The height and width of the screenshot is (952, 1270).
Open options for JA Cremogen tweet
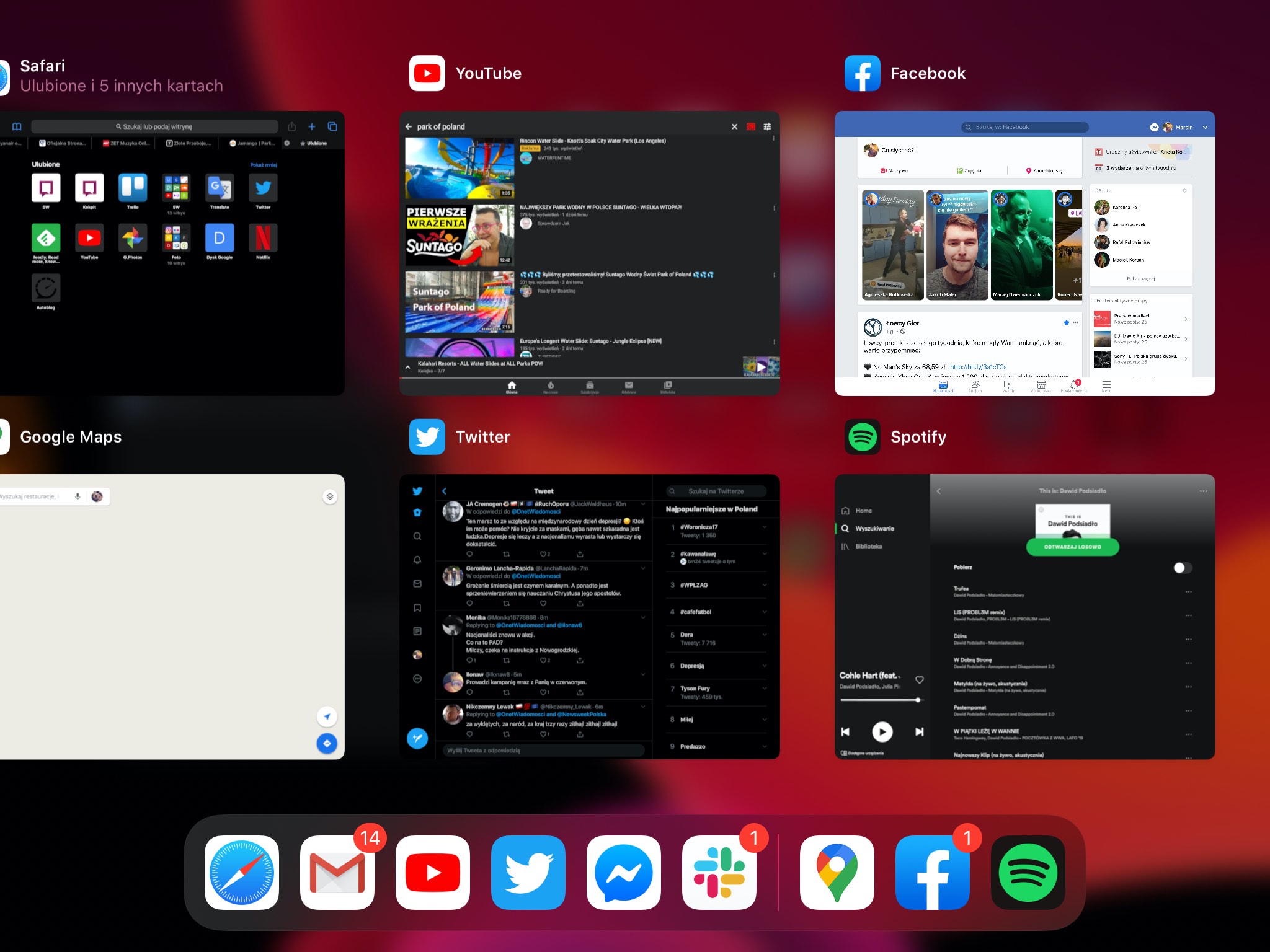point(643,504)
